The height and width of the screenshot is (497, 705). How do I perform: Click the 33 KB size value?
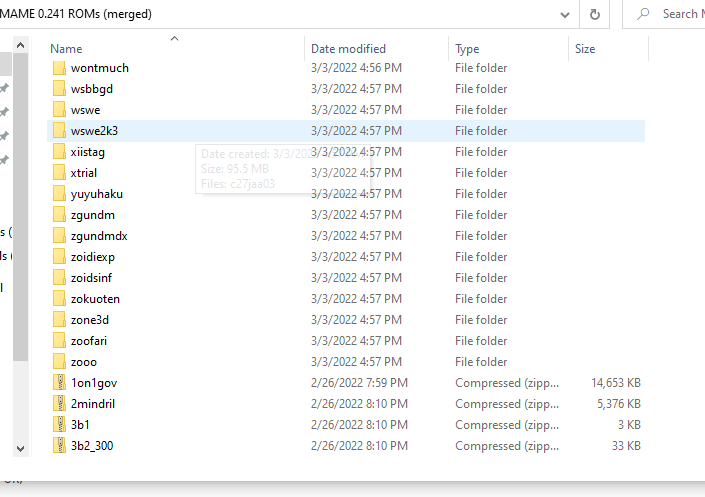[x=626, y=446]
